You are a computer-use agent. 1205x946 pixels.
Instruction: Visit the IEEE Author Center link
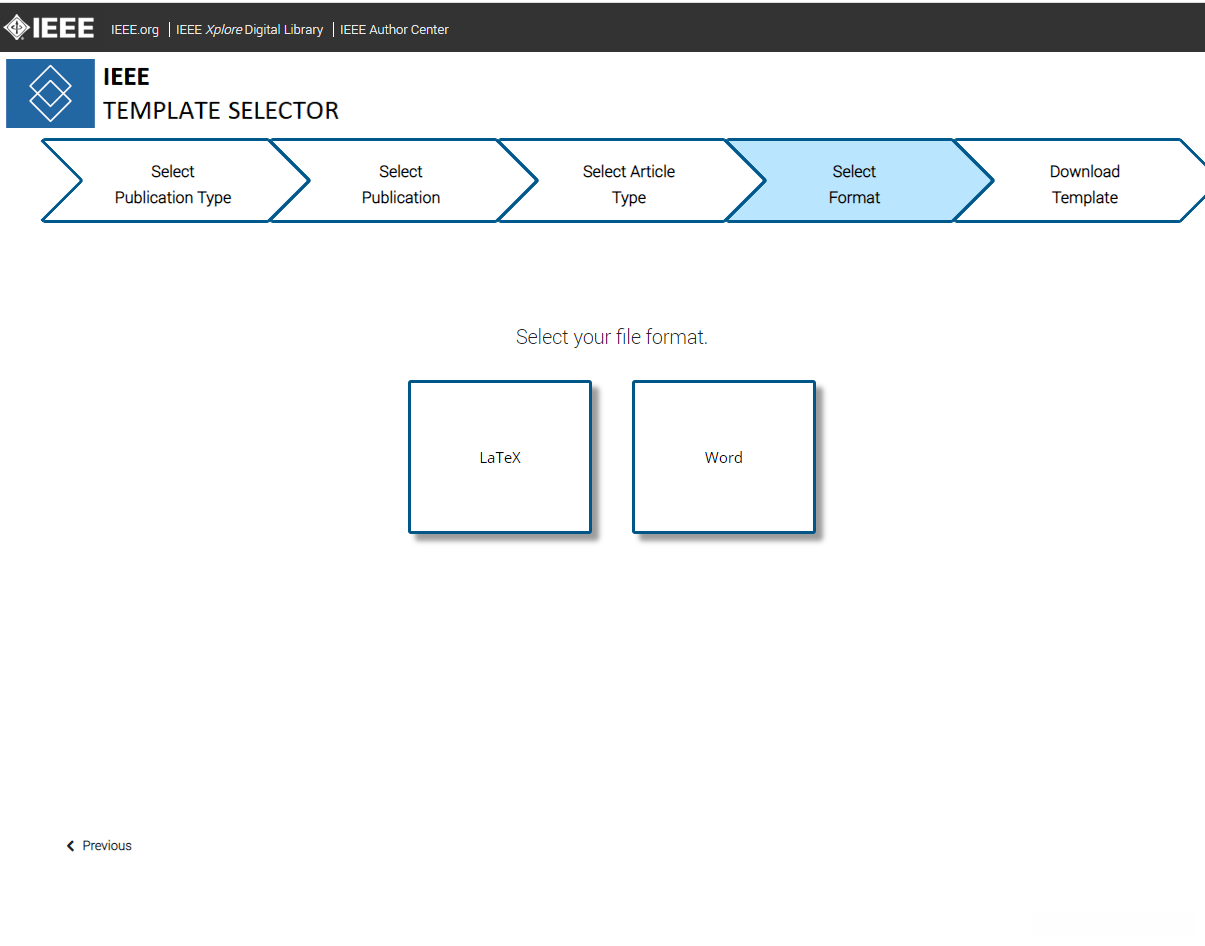394,29
